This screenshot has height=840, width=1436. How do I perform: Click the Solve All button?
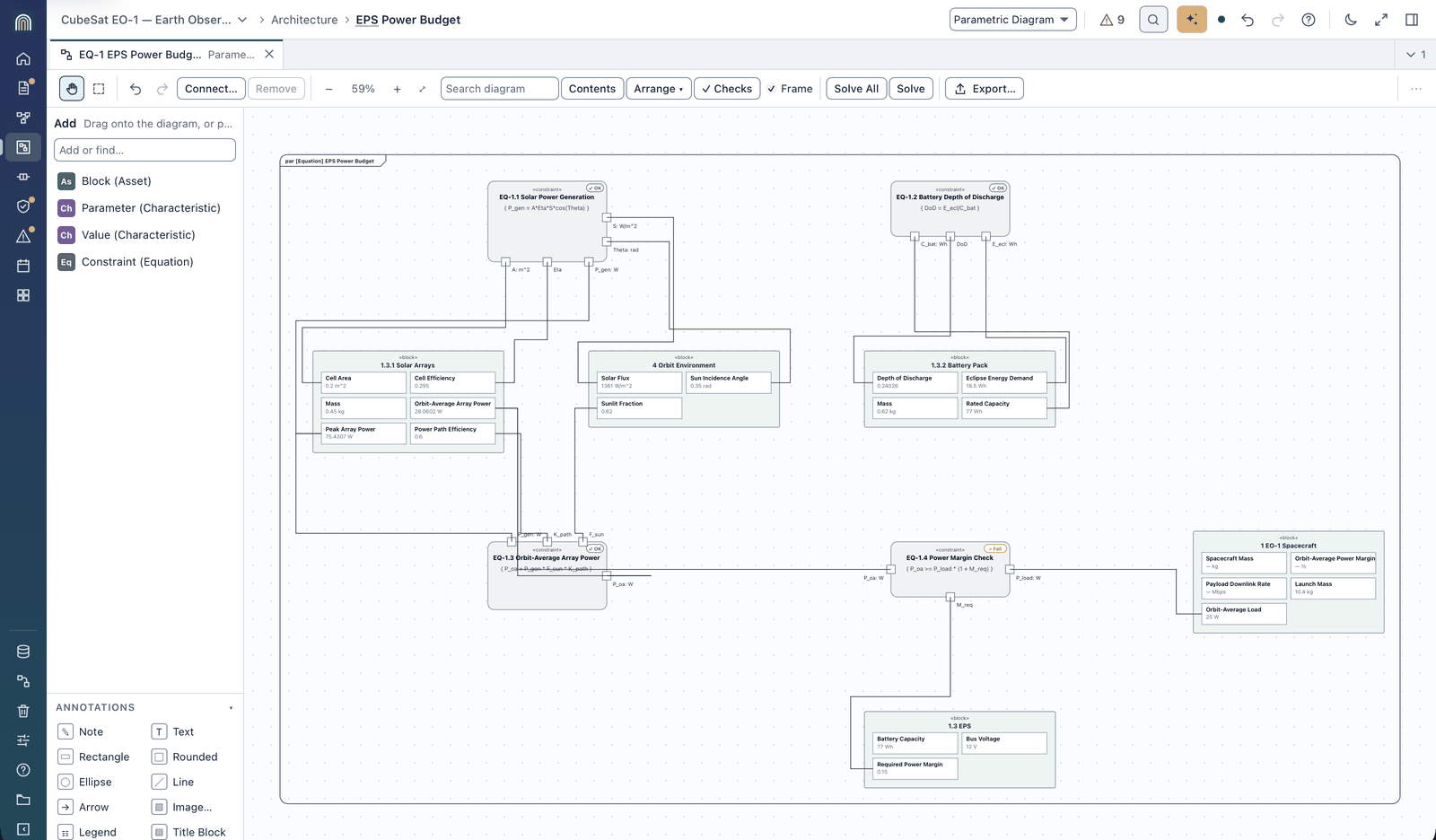(x=856, y=89)
